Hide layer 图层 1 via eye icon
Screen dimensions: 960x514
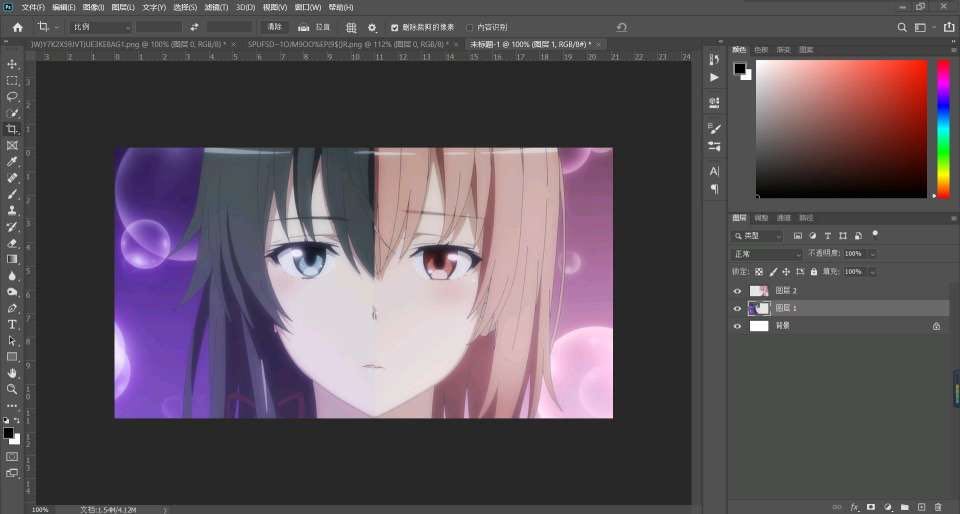tap(737, 308)
